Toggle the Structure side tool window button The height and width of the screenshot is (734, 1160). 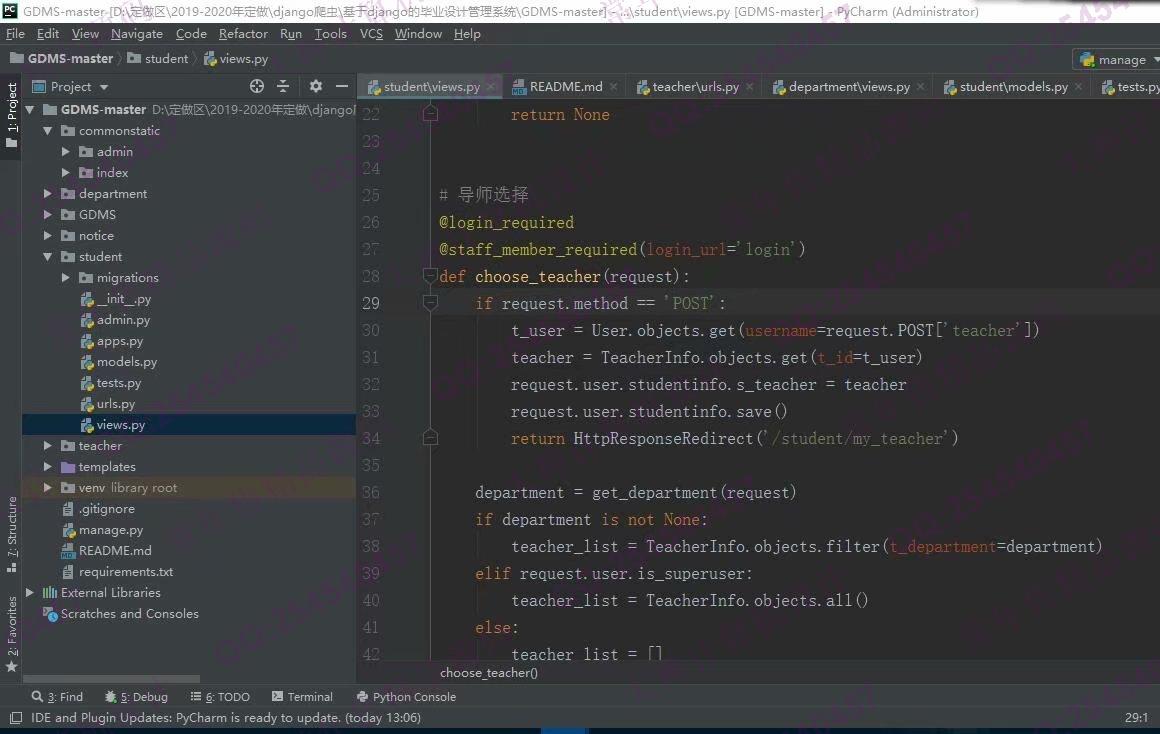tap(11, 534)
